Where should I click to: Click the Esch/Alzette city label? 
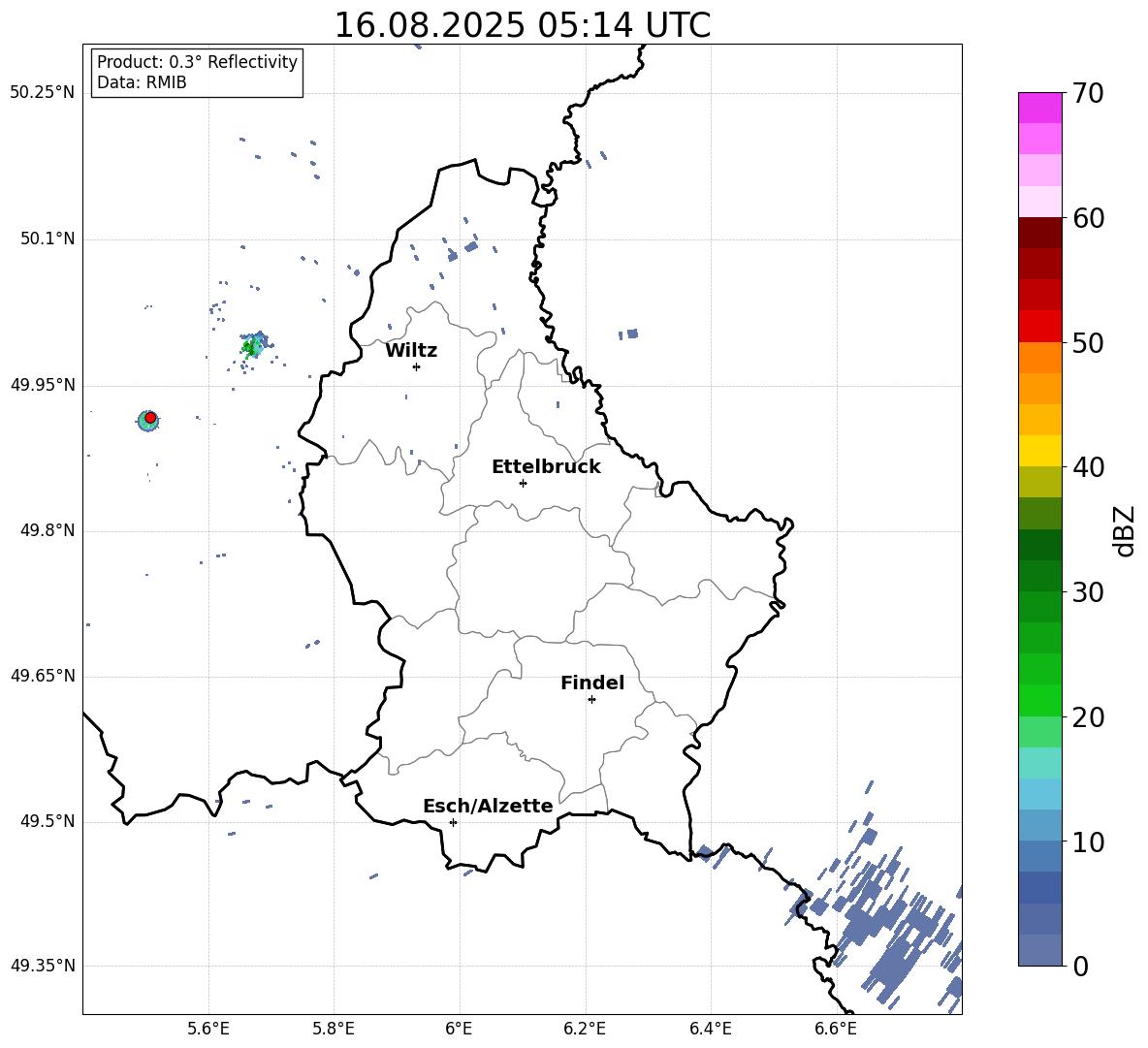point(488,806)
